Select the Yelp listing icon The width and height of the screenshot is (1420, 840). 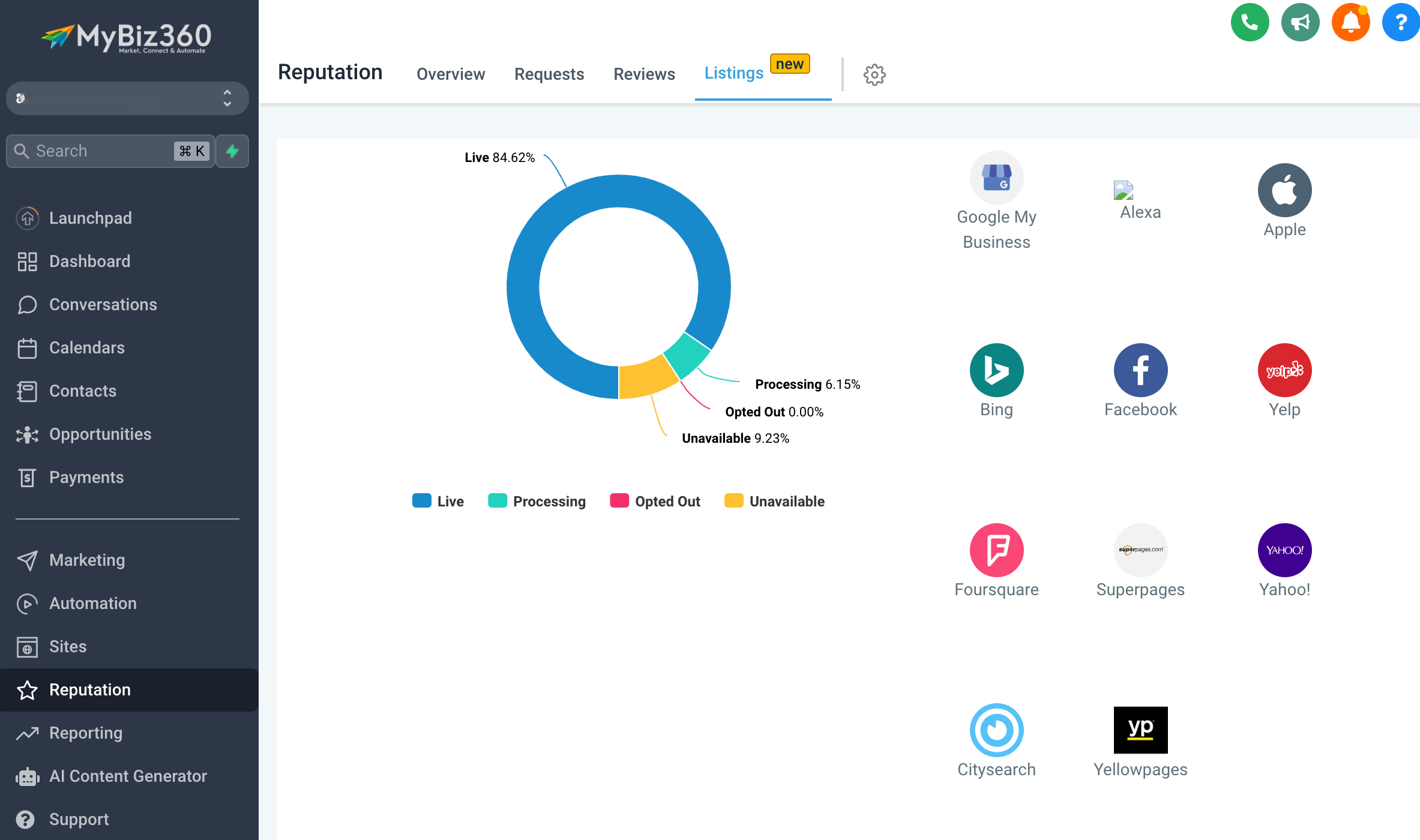(x=1284, y=370)
